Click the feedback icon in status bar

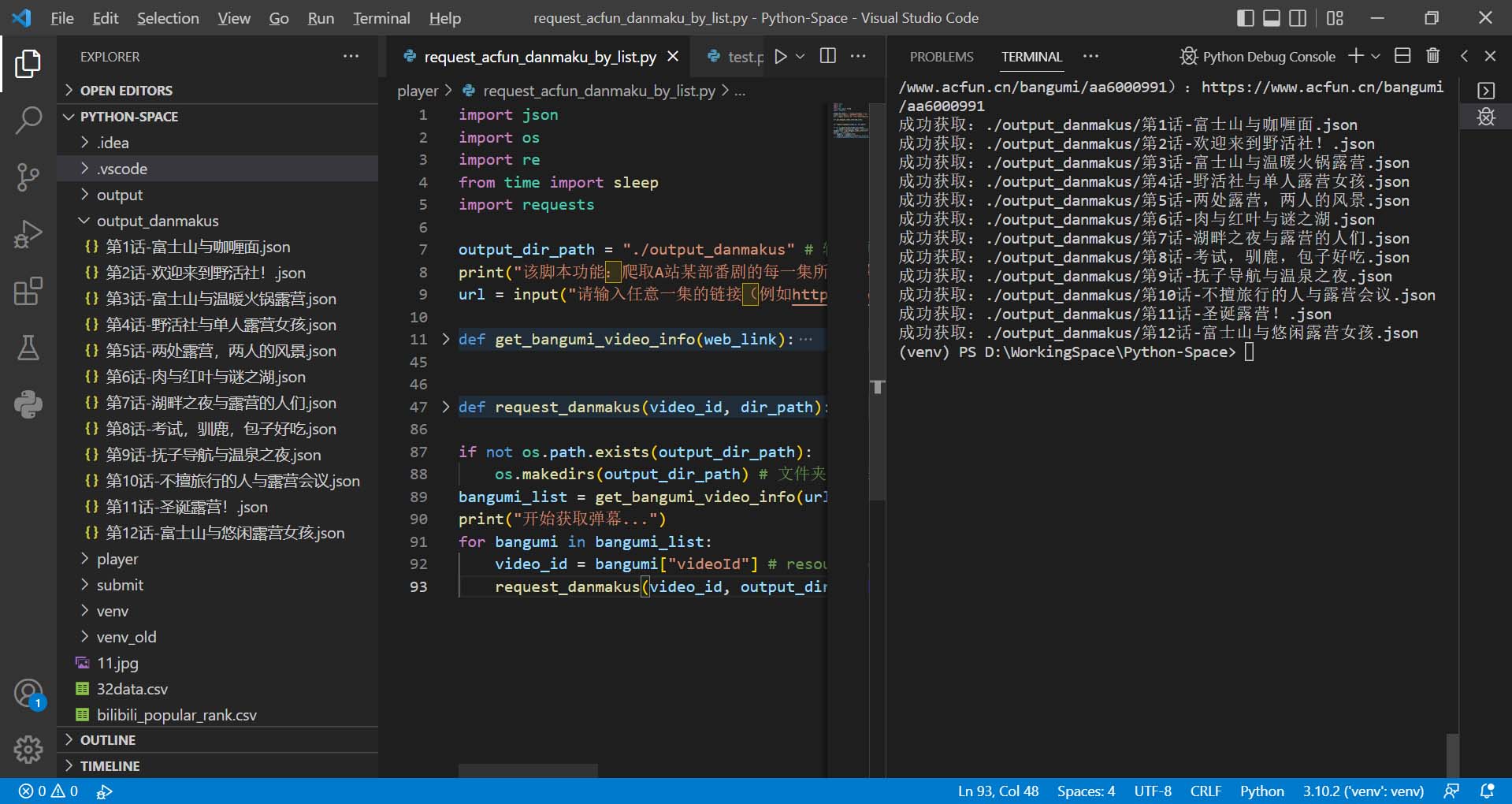pyautogui.click(x=1451, y=791)
